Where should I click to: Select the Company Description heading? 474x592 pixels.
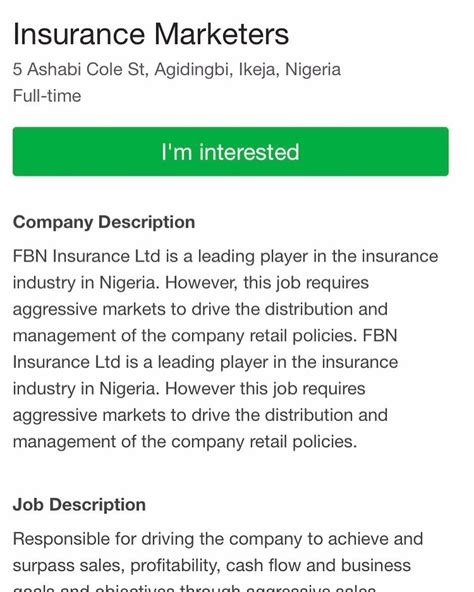(x=104, y=222)
